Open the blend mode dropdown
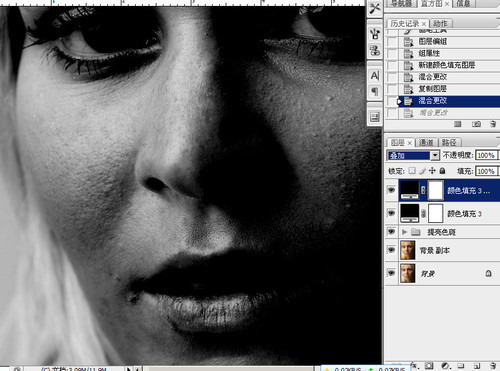 (413, 155)
